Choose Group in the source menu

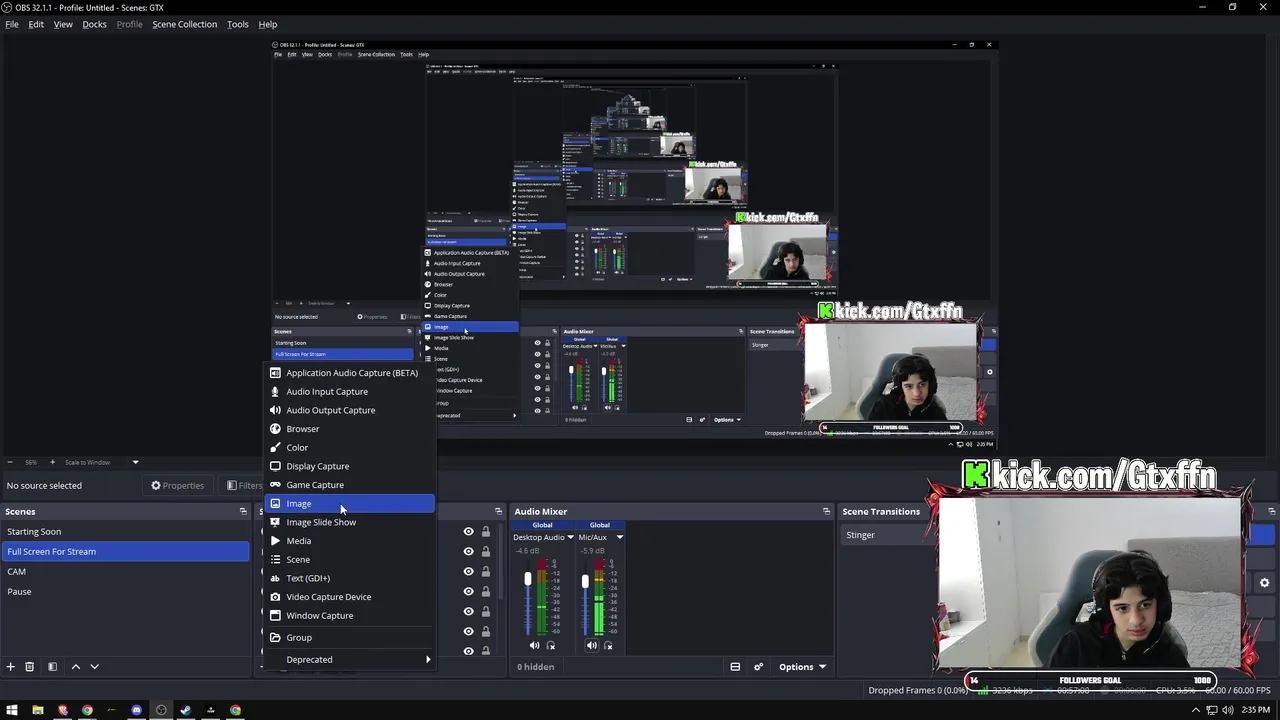pyautogui.click(x=350, y=638)
